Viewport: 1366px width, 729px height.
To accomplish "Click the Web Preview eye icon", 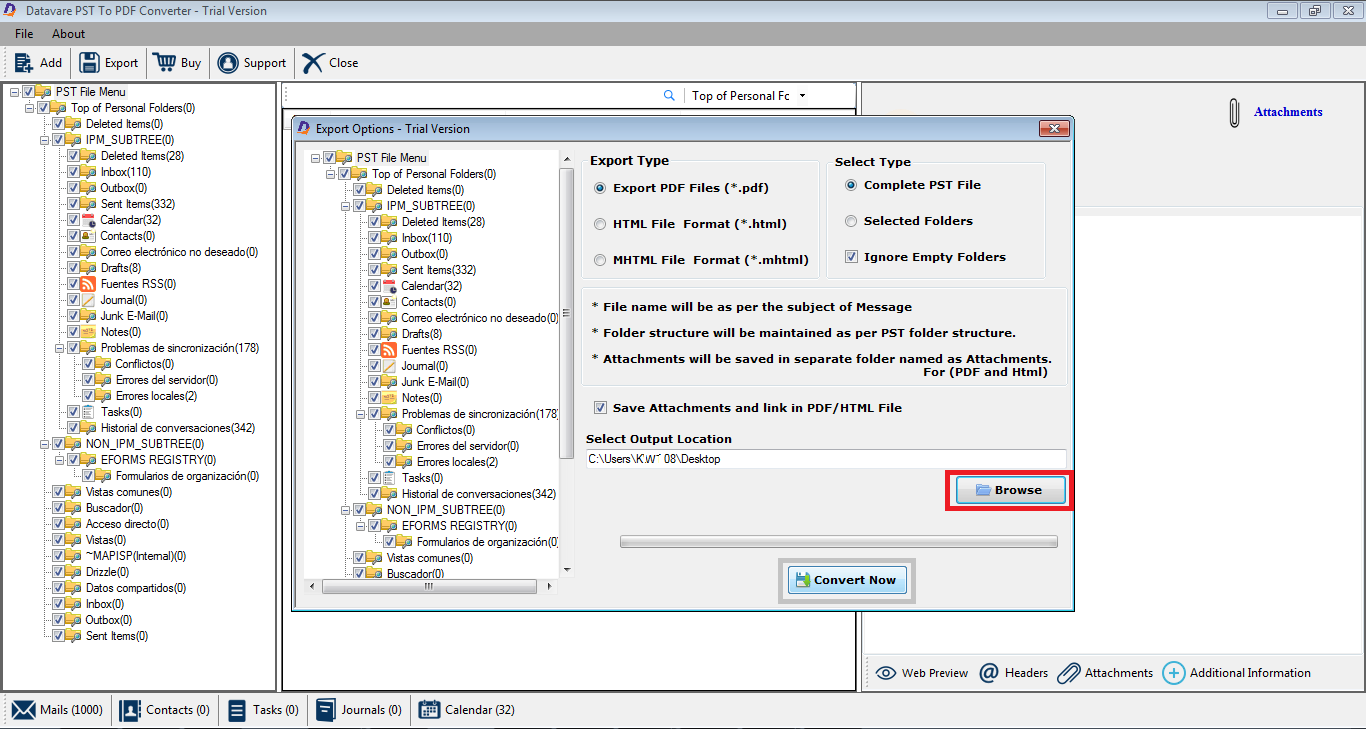I will coord(886,673).
